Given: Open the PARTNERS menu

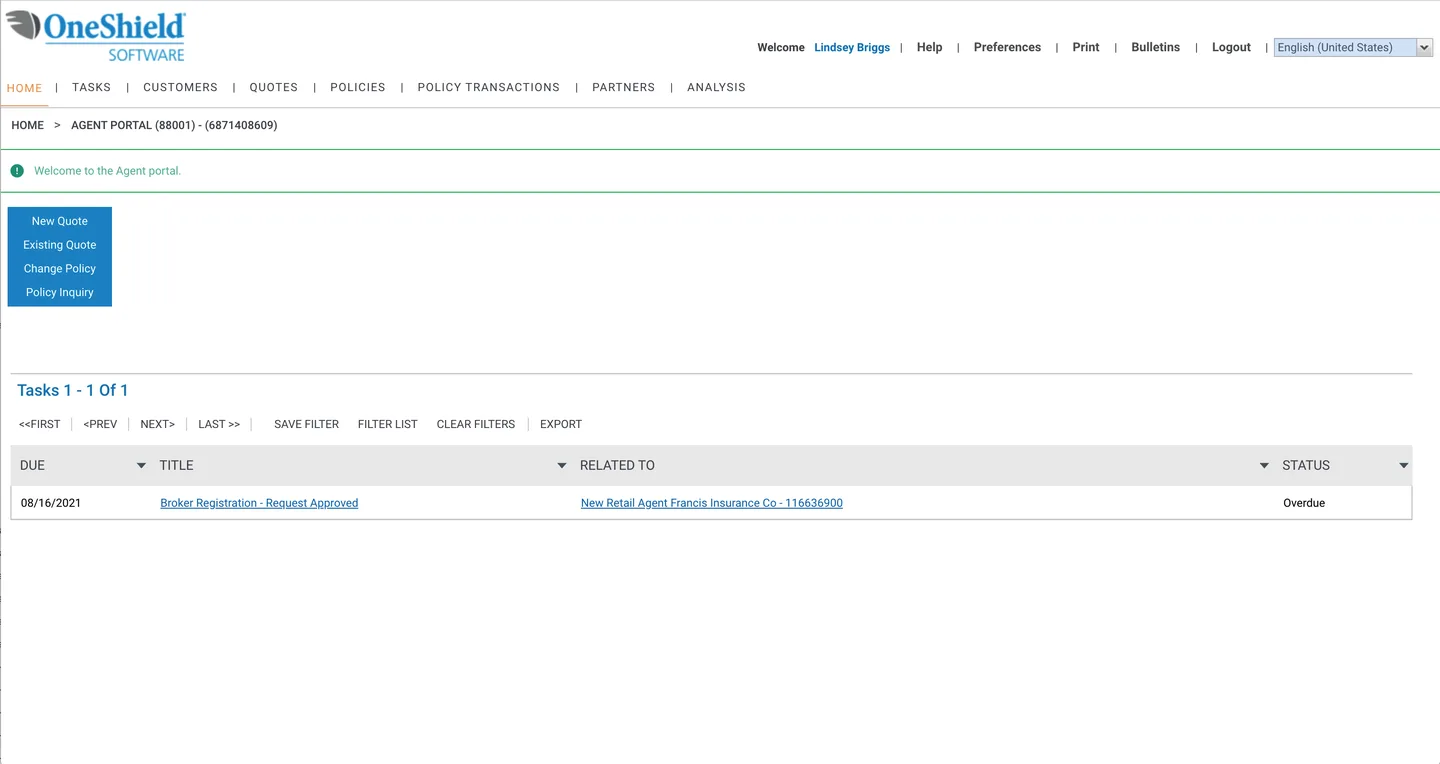Looking at the screenshot, I should point(623,87).
